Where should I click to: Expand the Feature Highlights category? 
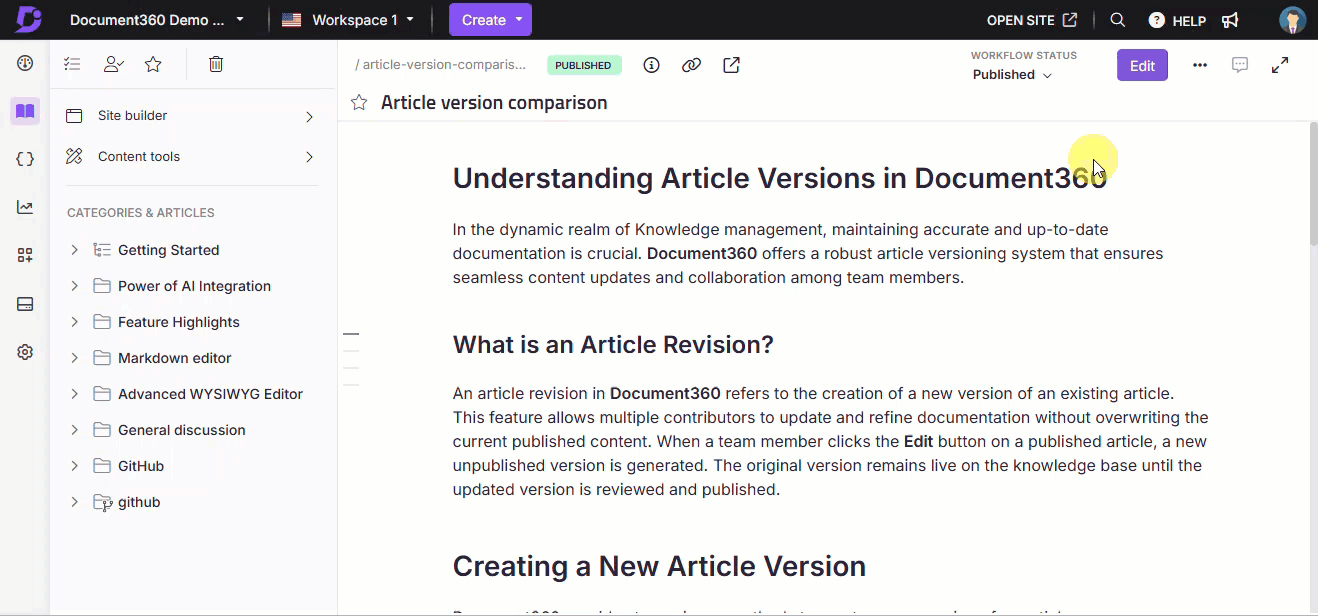point(74,322)
